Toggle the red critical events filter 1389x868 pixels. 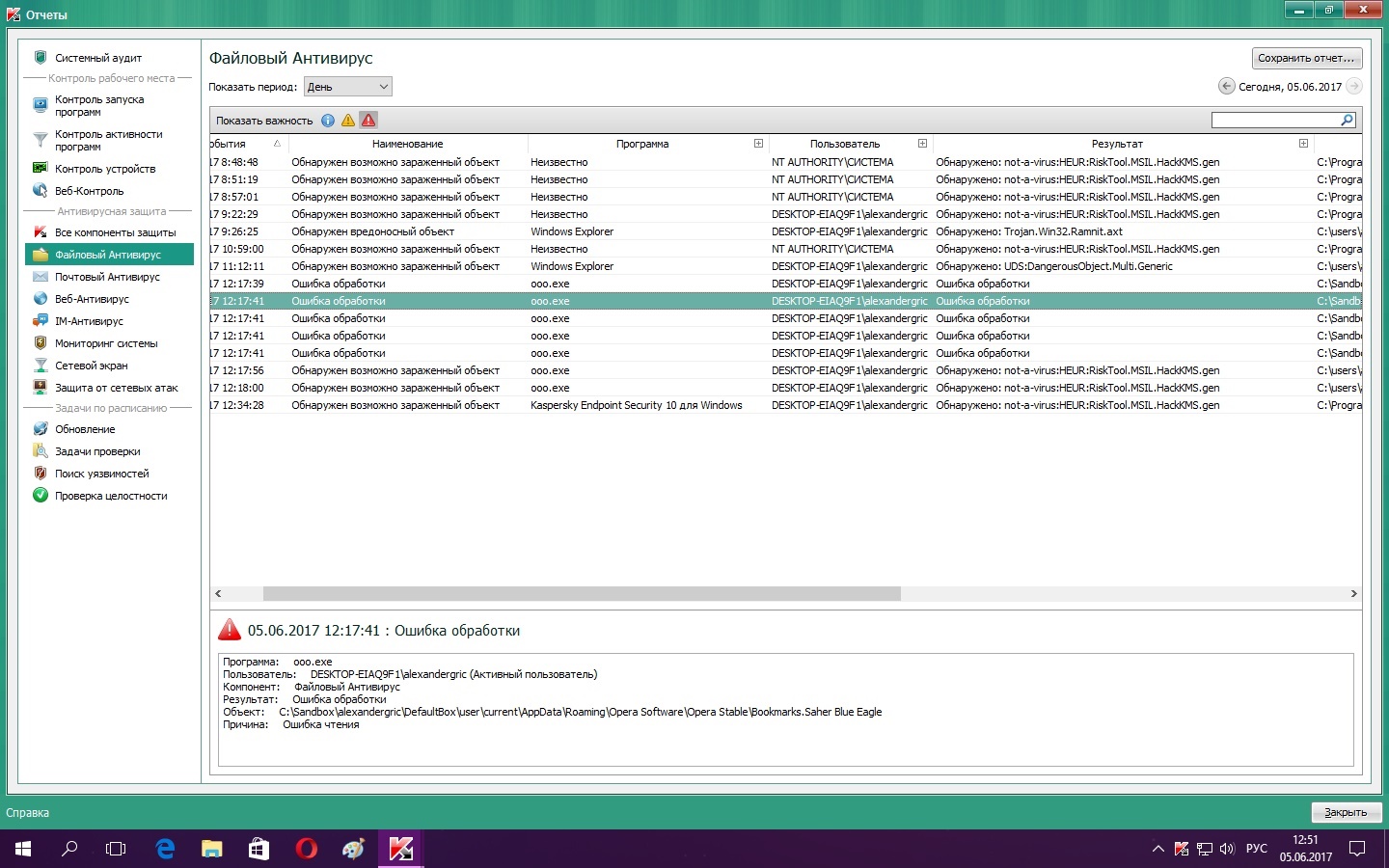(x=368, y=121)
